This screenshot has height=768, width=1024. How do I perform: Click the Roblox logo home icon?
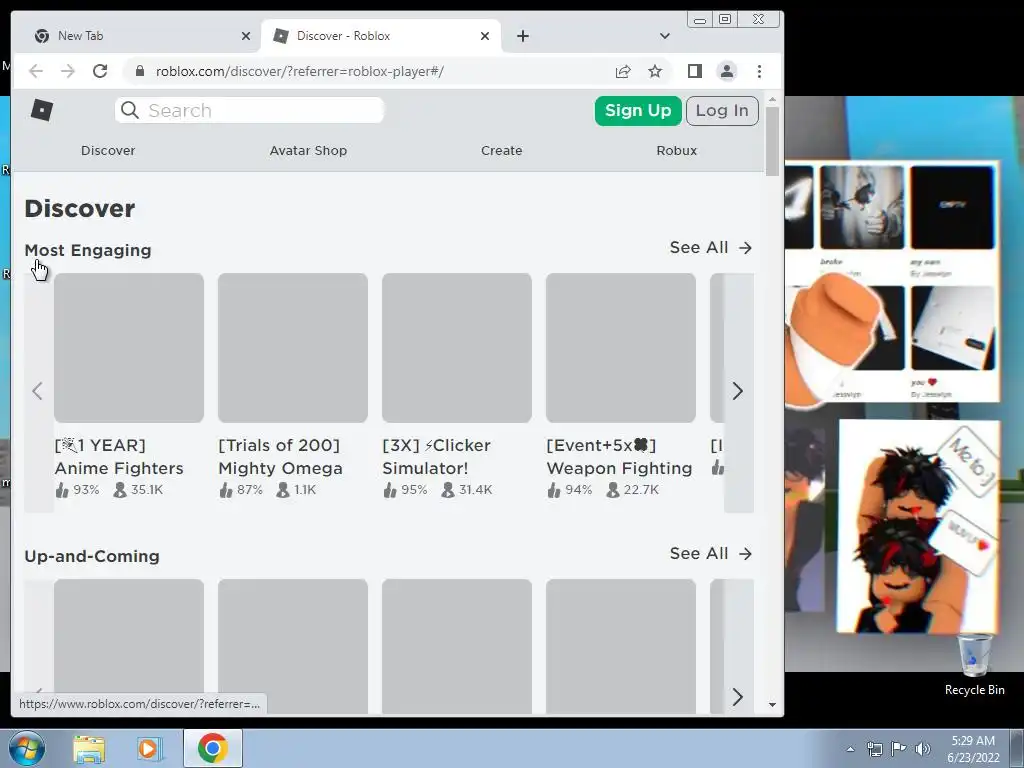point(42,110)
